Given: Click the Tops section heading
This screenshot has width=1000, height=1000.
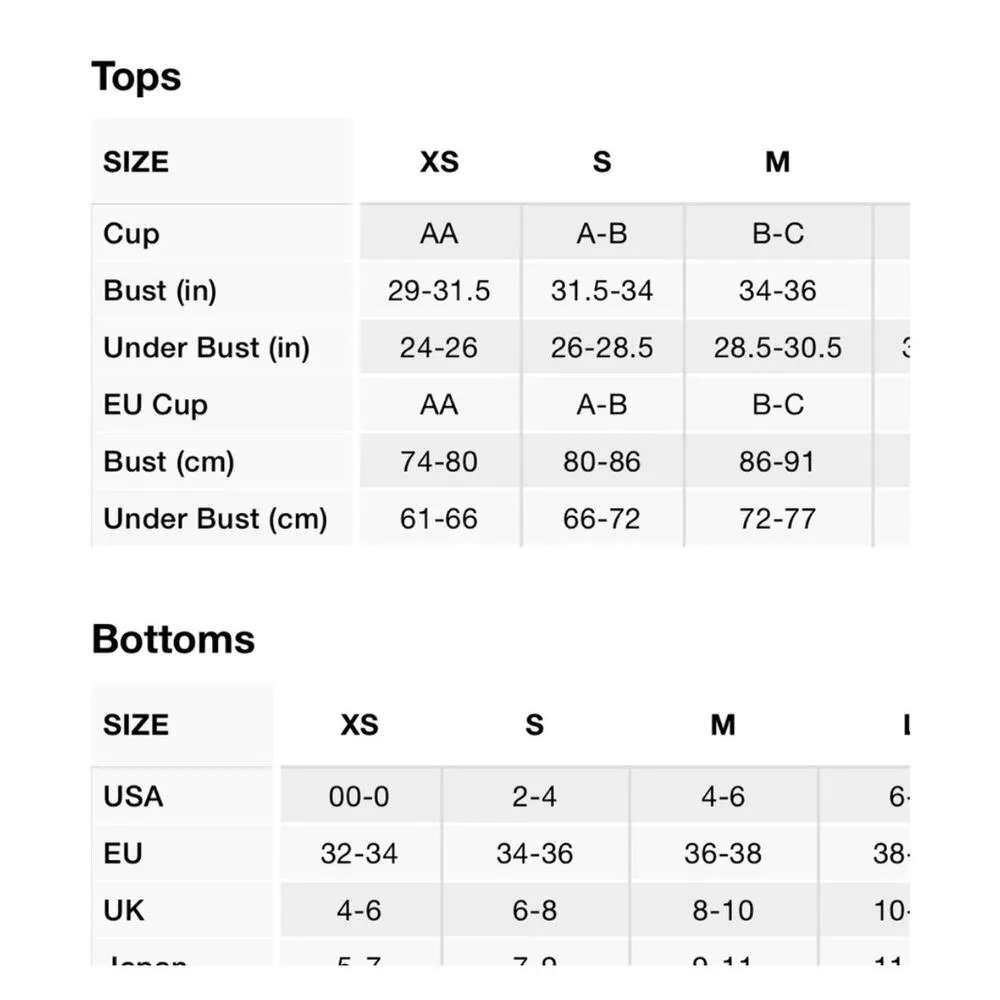Looking at the screenshot, I should (136, 77).
